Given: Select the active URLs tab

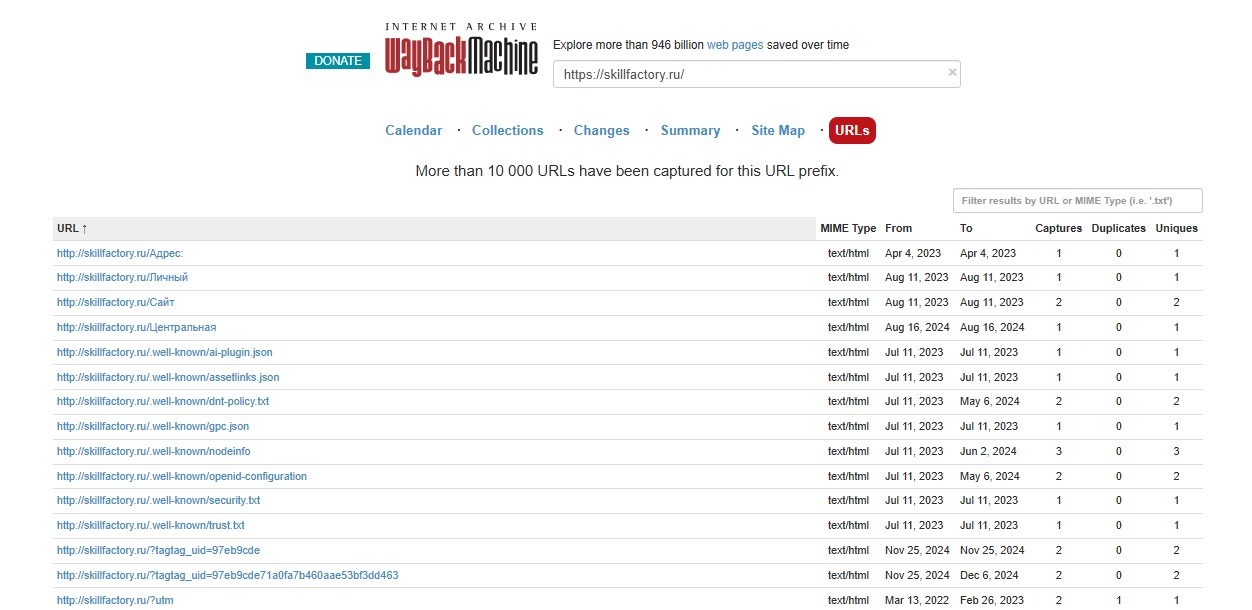Looking at the screenshot, I should click(x=851, y=130).
